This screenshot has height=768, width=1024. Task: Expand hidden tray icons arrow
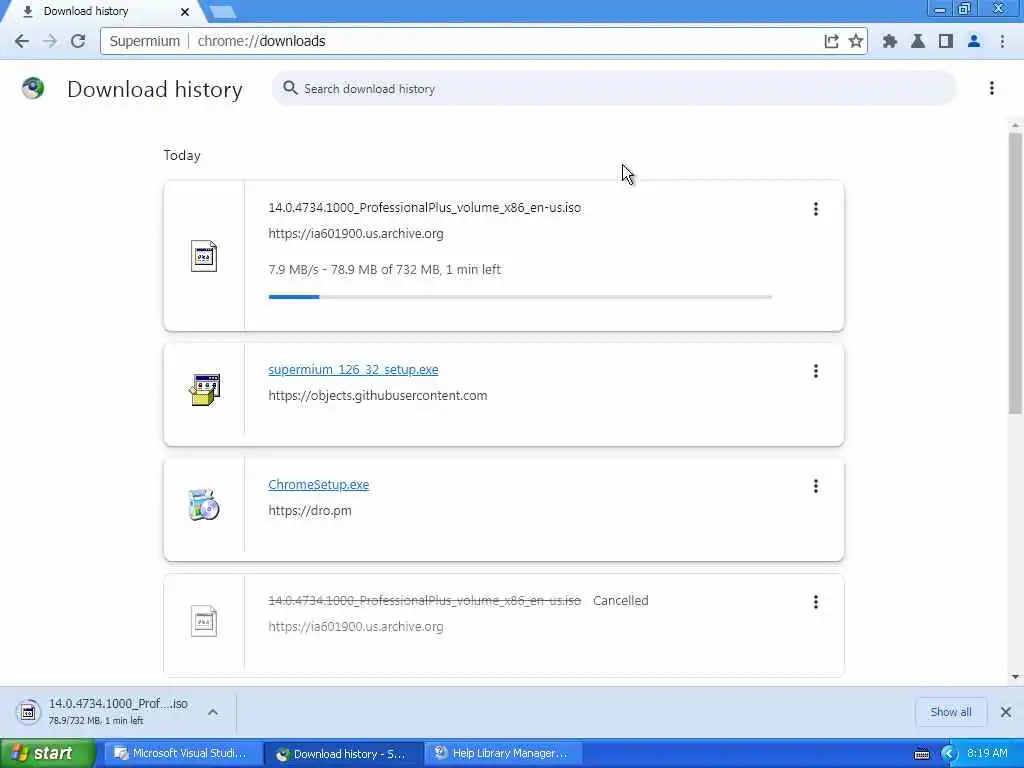click(x=948, y=754)
